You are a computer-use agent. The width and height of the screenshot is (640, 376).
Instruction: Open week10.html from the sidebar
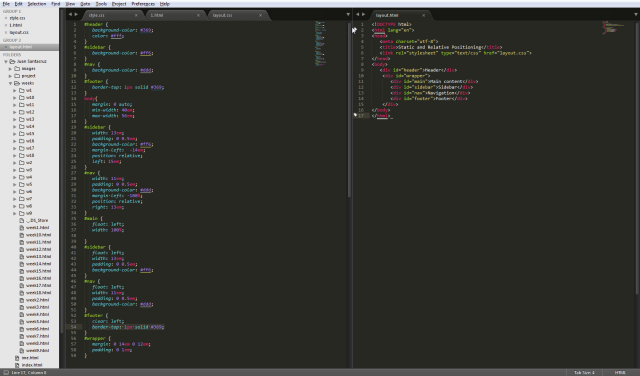38,235
